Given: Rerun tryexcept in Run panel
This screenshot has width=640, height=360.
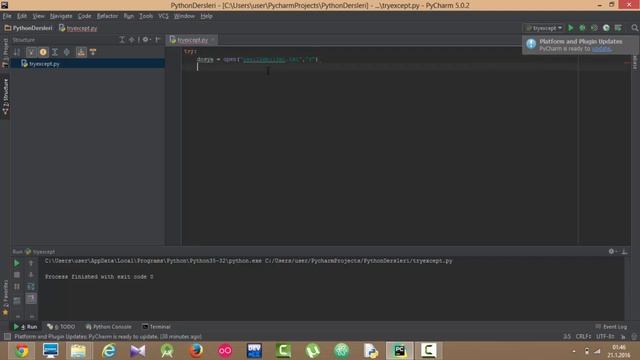Looking at the screenshot, I should click(x=17, y=263).
